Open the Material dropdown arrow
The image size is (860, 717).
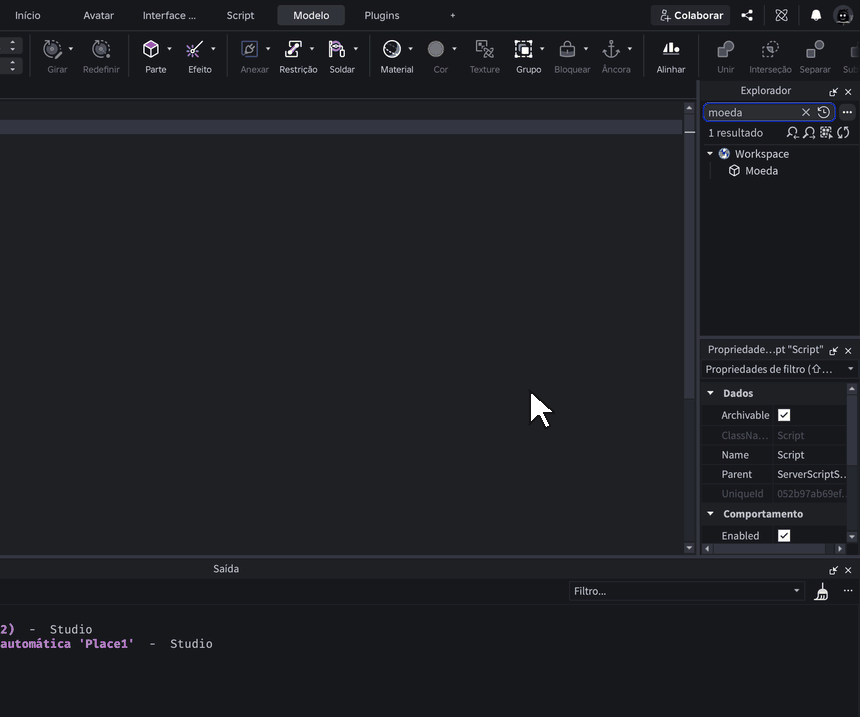(x=410, y=49)
